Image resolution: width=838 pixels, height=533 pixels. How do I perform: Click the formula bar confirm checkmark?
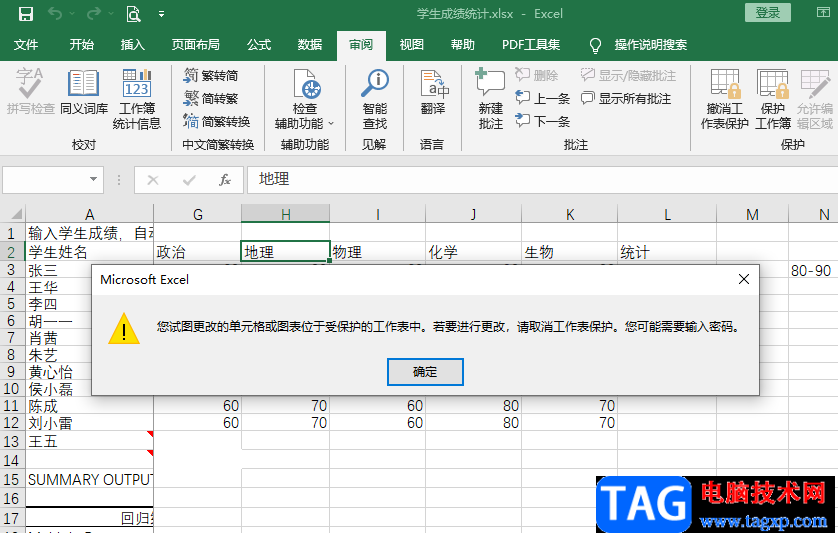[x=189, y=180]
